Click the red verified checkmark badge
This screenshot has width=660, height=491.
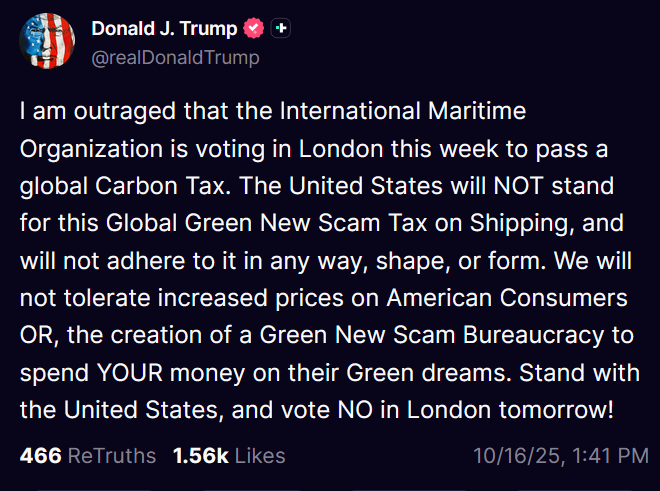click(x=255, y=30)
